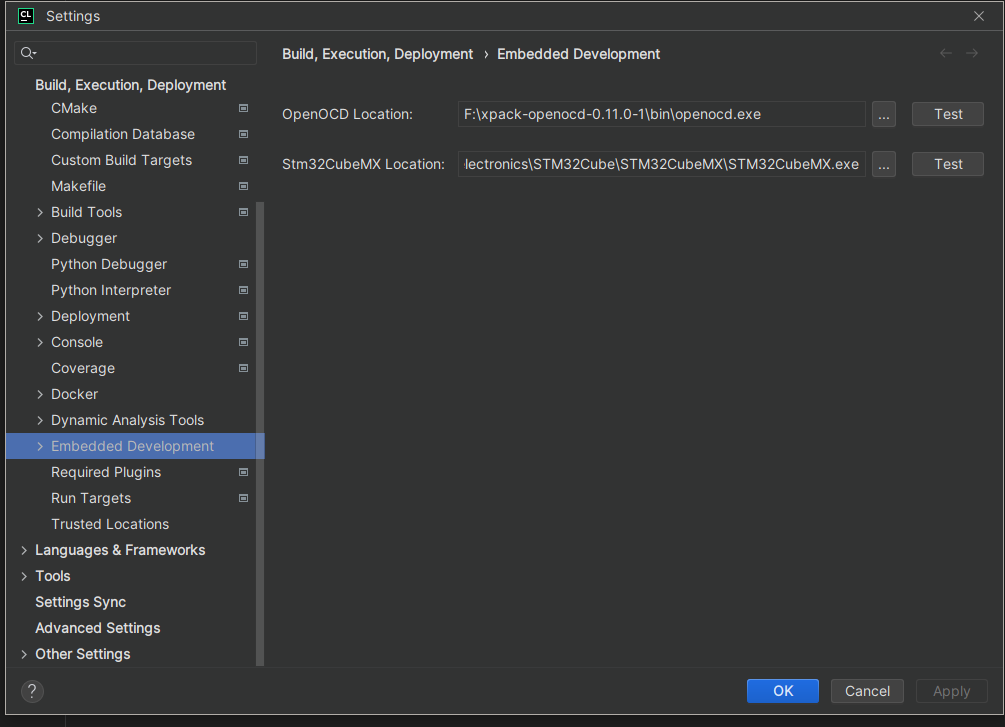Browse for the Stm32CubeMX executable
Image resolution: width=1005 pixels, height=727 pixels.
[883, 164]
